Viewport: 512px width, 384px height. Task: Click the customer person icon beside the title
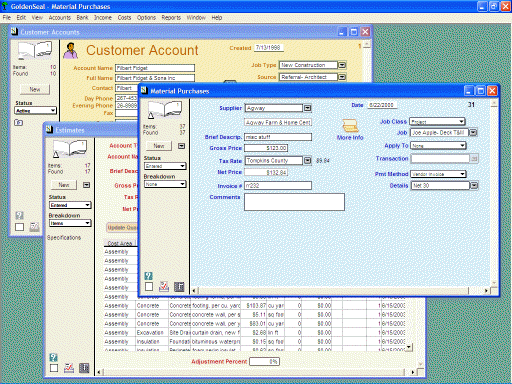click(70, 50)
